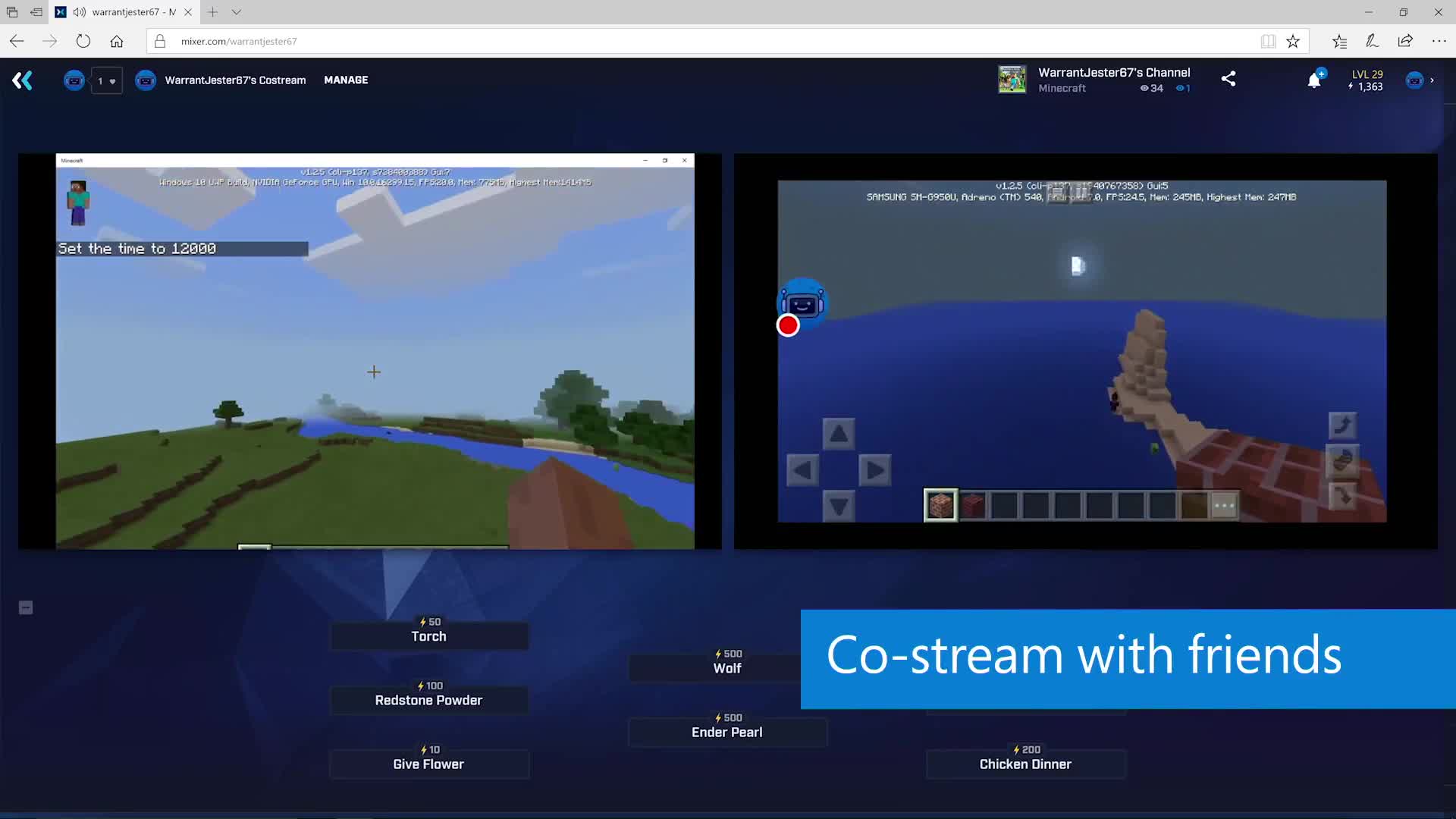The height and width of the screenshot is (819, 1456).
Task: Click the tabs you've set aside icon
Action: point(12,12)
